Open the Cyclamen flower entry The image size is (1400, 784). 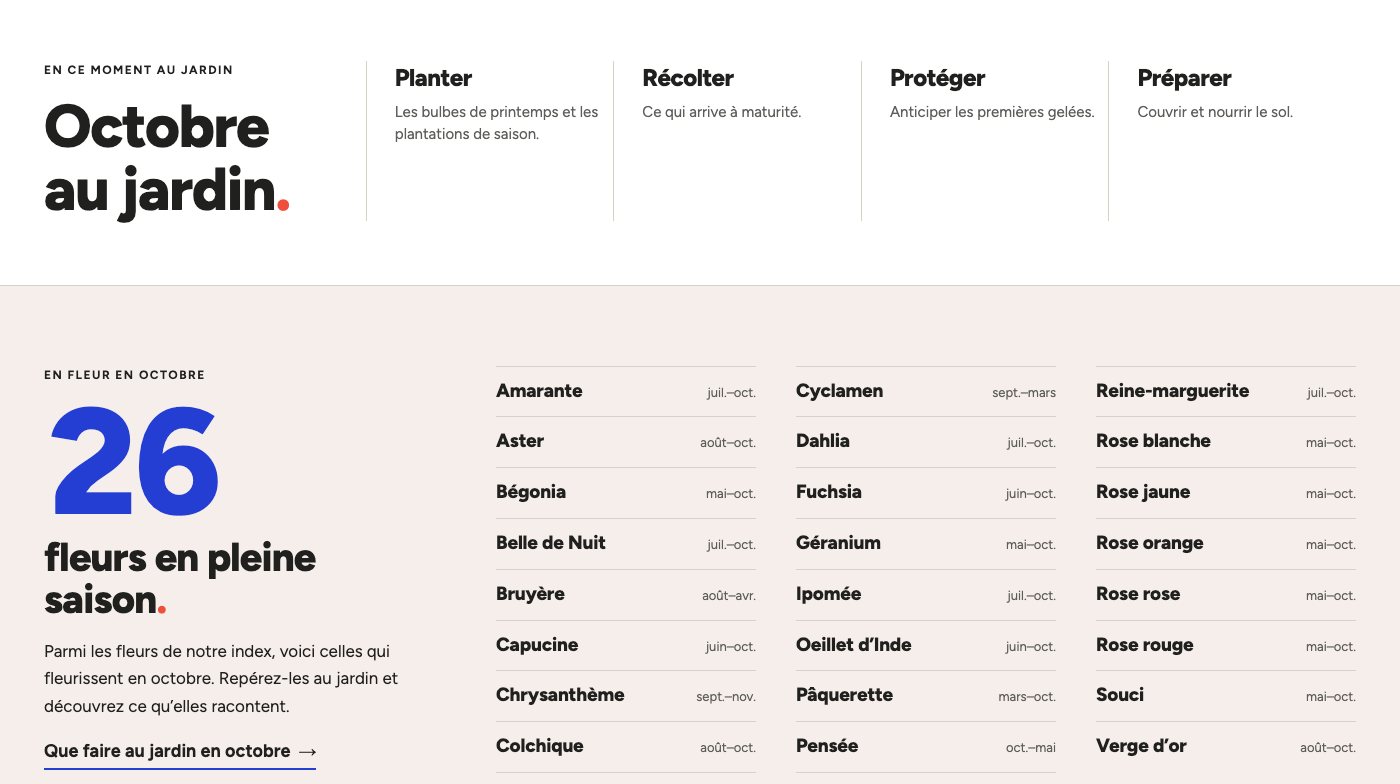point(926,392)
